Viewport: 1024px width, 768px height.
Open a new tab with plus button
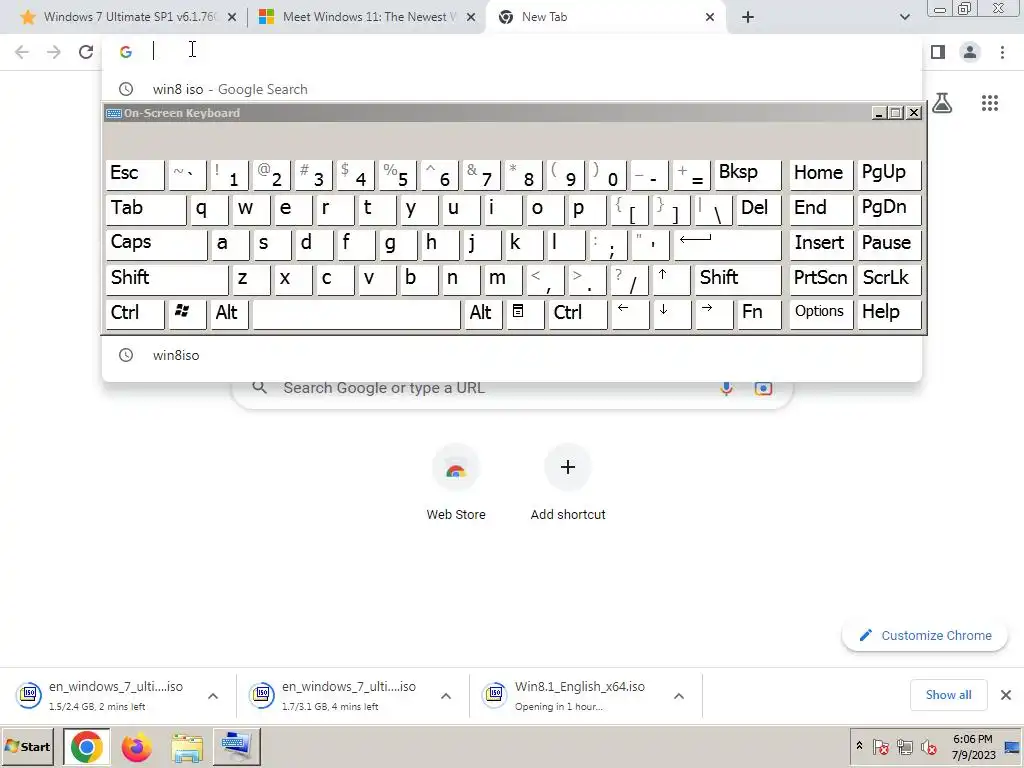click(x=748, y=17)
